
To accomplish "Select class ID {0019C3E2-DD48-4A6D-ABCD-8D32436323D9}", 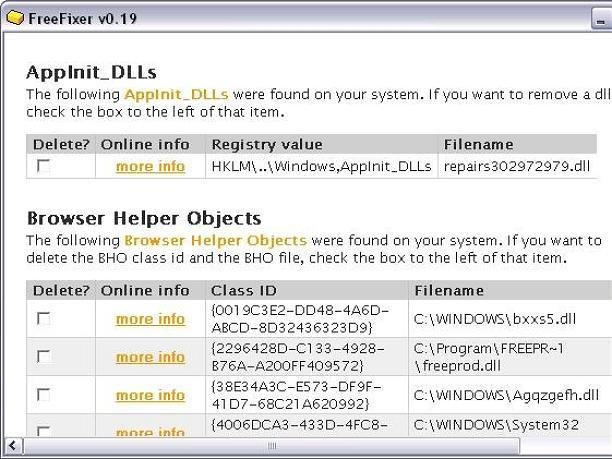I will tap(300, 319).
